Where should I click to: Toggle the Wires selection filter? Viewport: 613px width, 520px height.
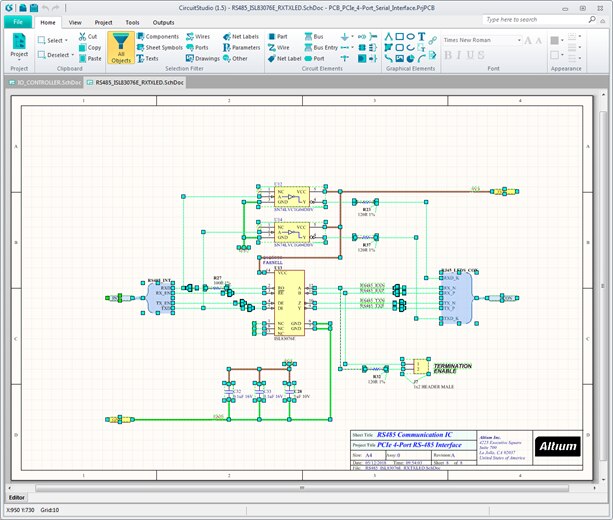pos(196,36)
